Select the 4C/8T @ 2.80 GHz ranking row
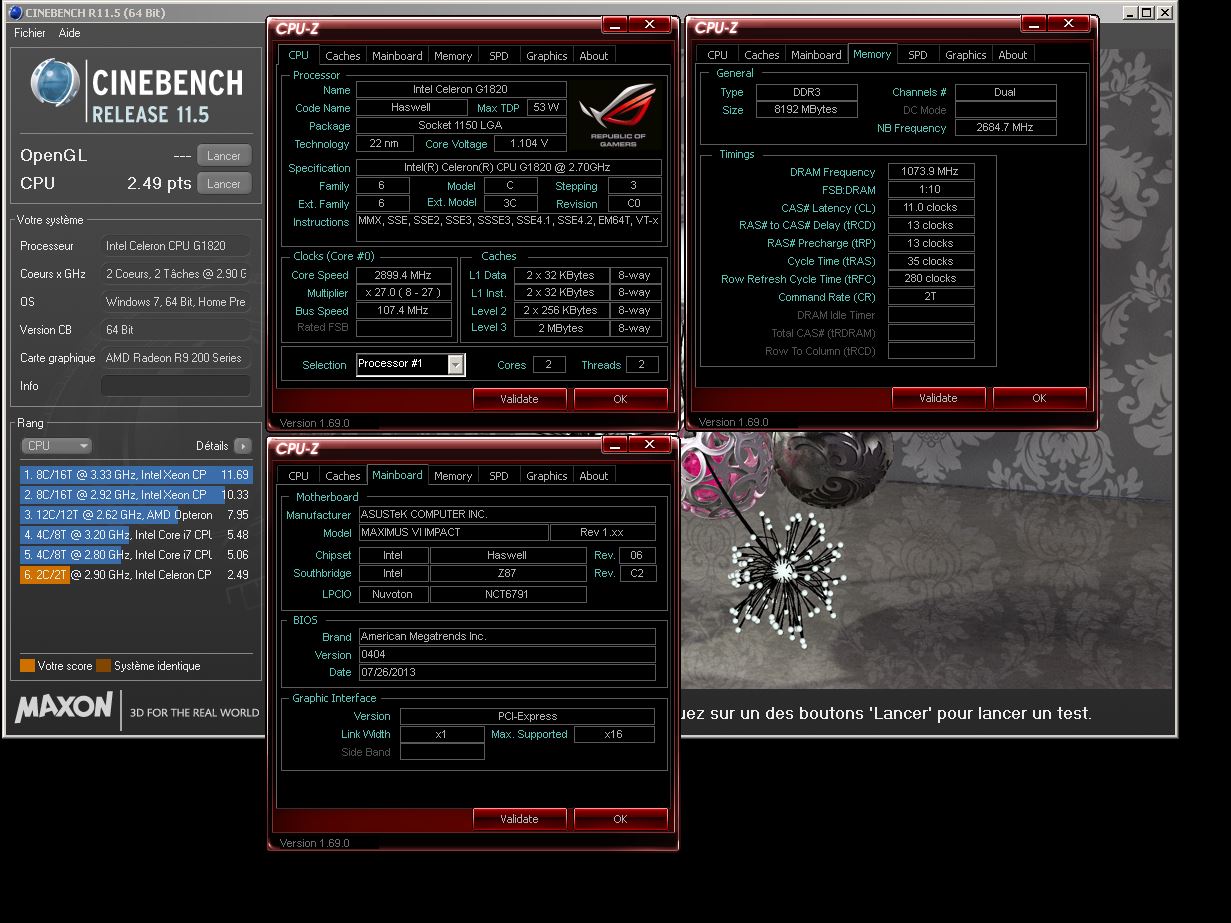1231x923 pixels. click(136, 555)
